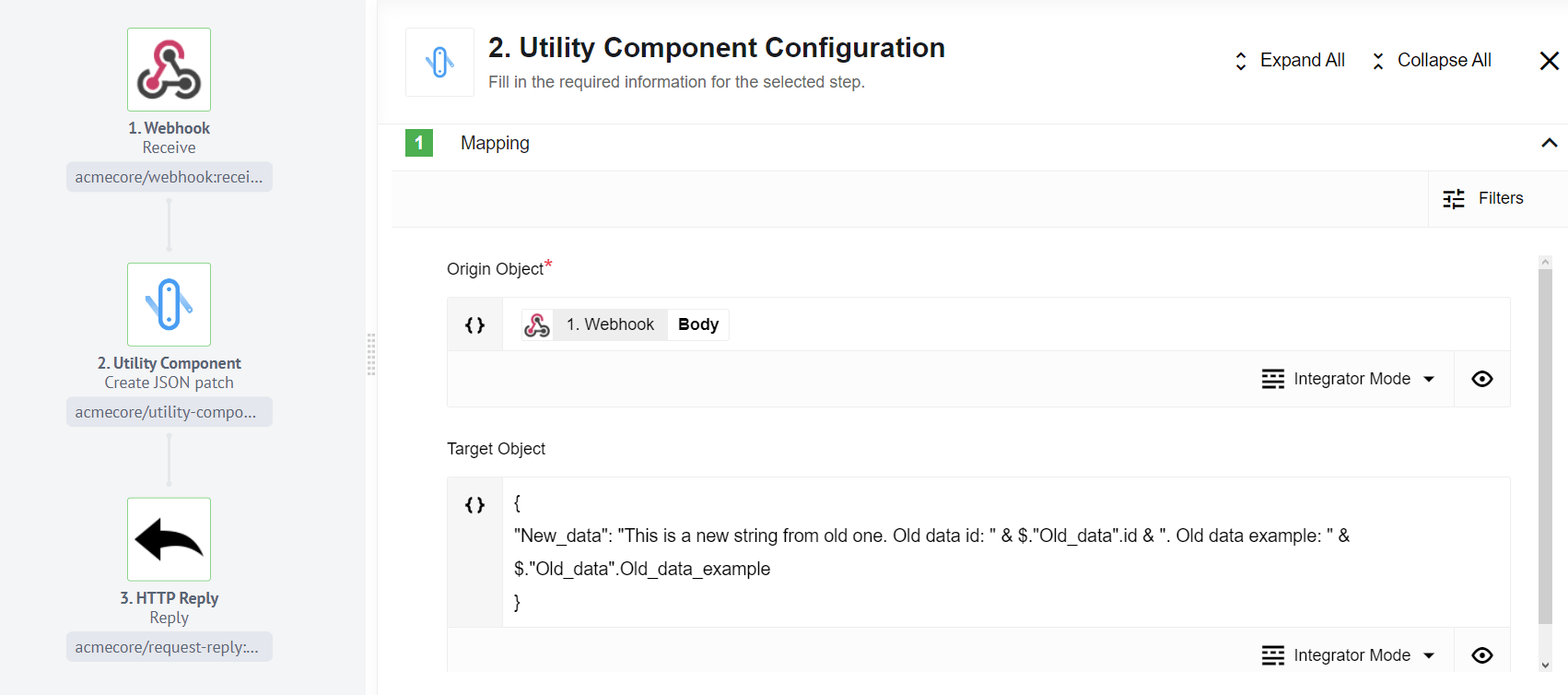This screenshot has width=1568, height=695.
Task: Collapse the Mapping section with its chevron
Action: [x=1549, y=143]
